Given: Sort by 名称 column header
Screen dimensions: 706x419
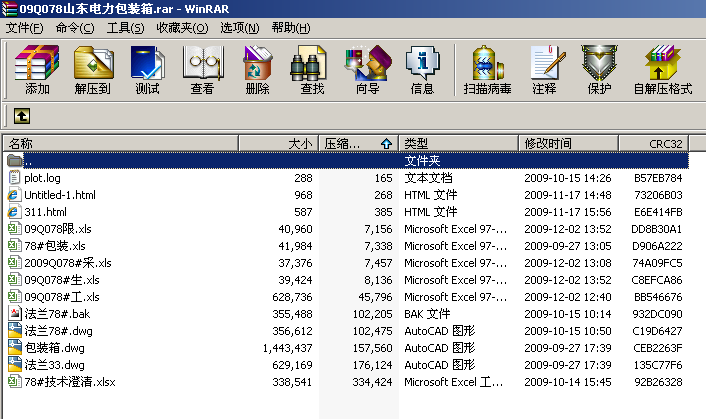Looking at the screenshot, I should pos(121,144).
